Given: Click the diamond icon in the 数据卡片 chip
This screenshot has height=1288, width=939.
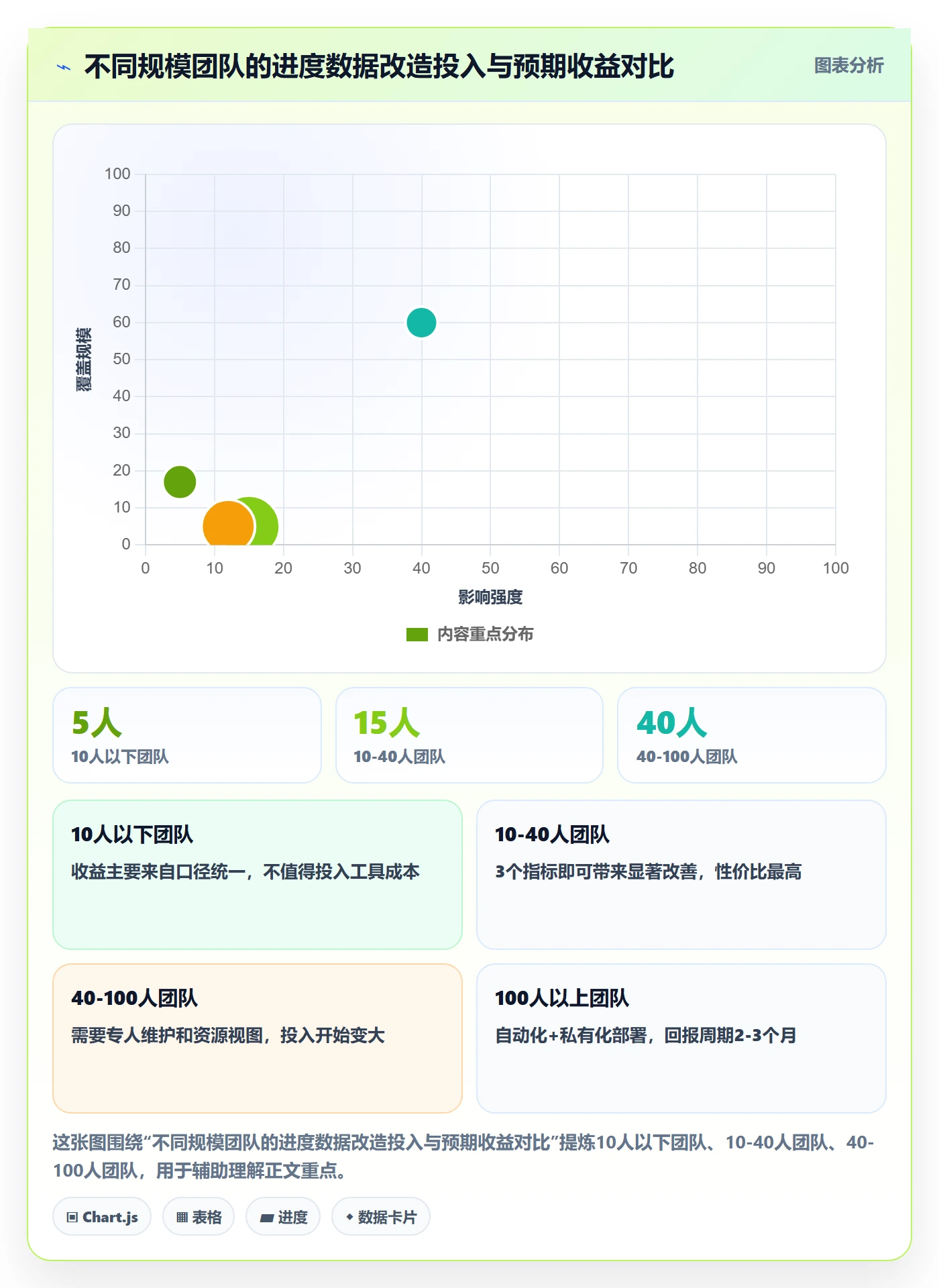Looking at the screenshot, I should coord(349,1217).
